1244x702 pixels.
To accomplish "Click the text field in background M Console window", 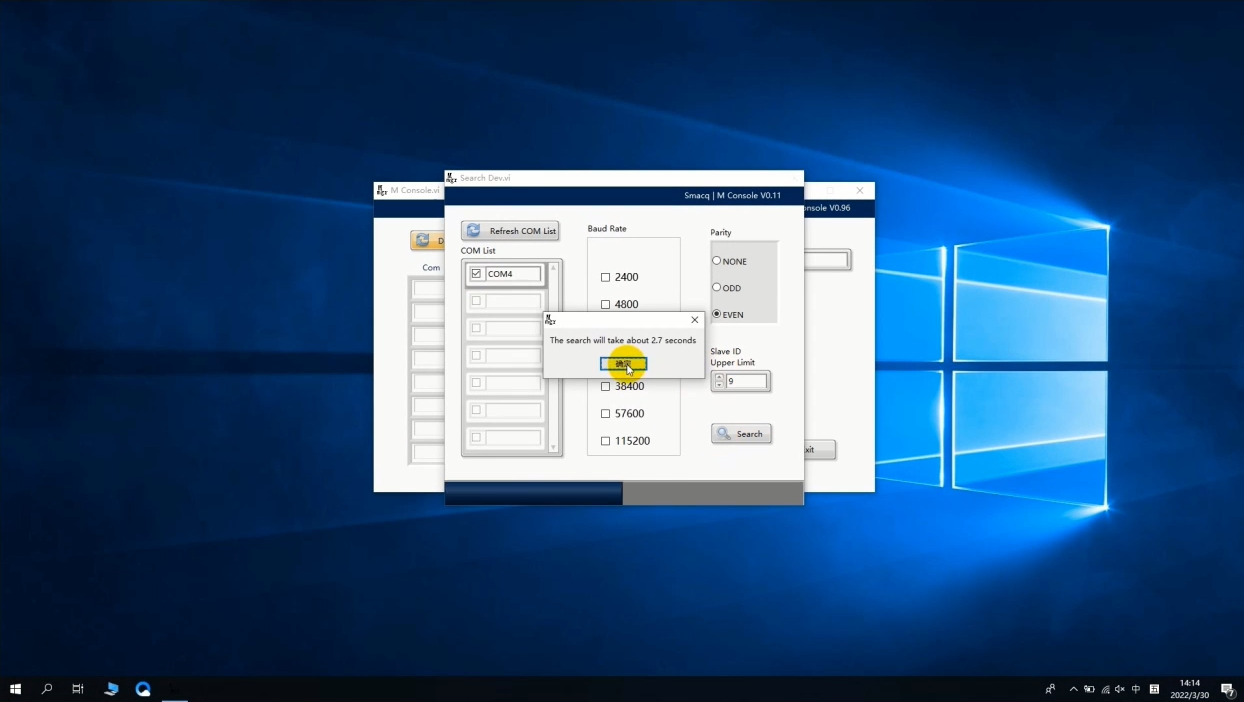I will click(826, 260).
